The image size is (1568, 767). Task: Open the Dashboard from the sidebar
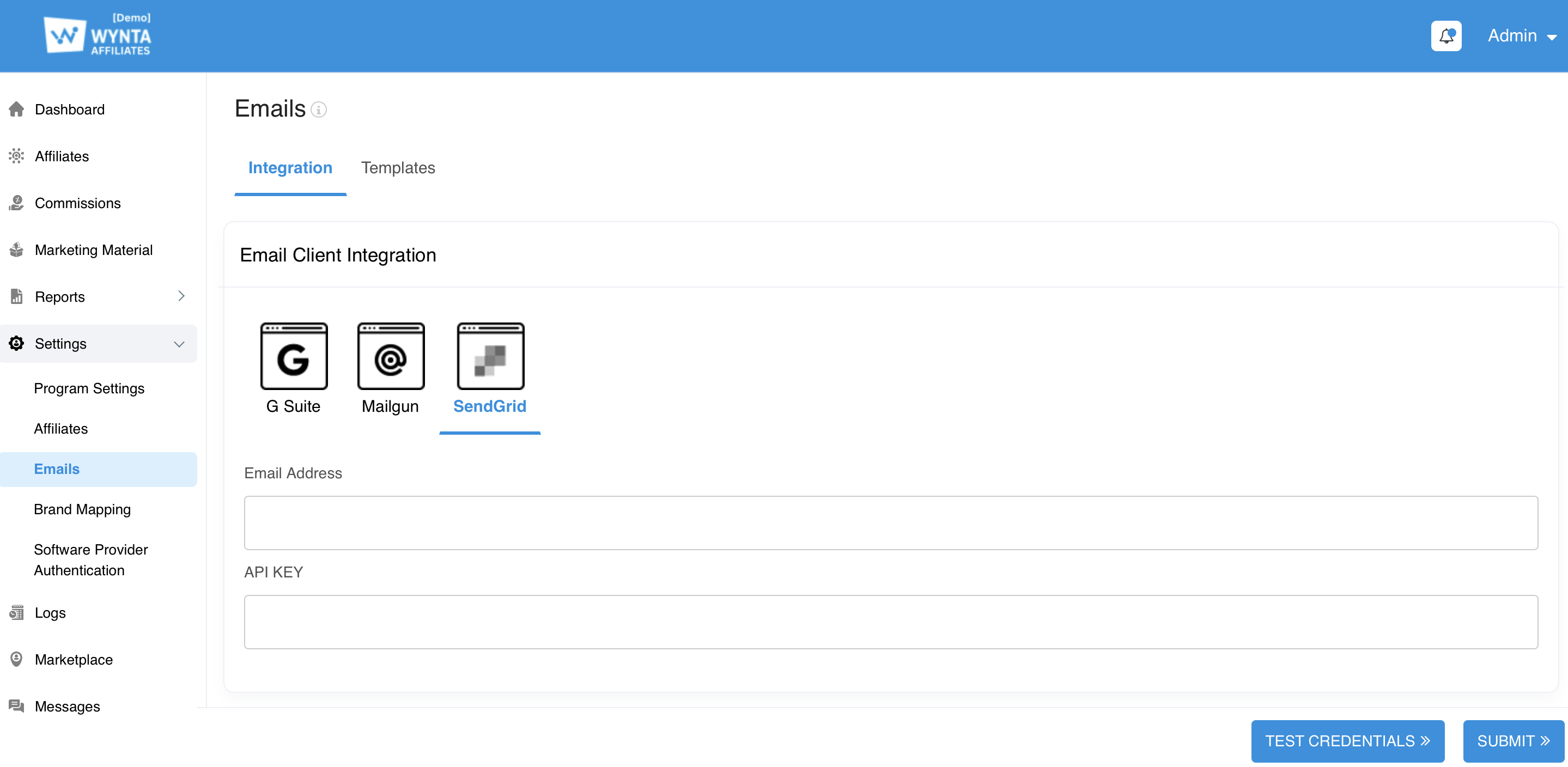tap(69, 109)
